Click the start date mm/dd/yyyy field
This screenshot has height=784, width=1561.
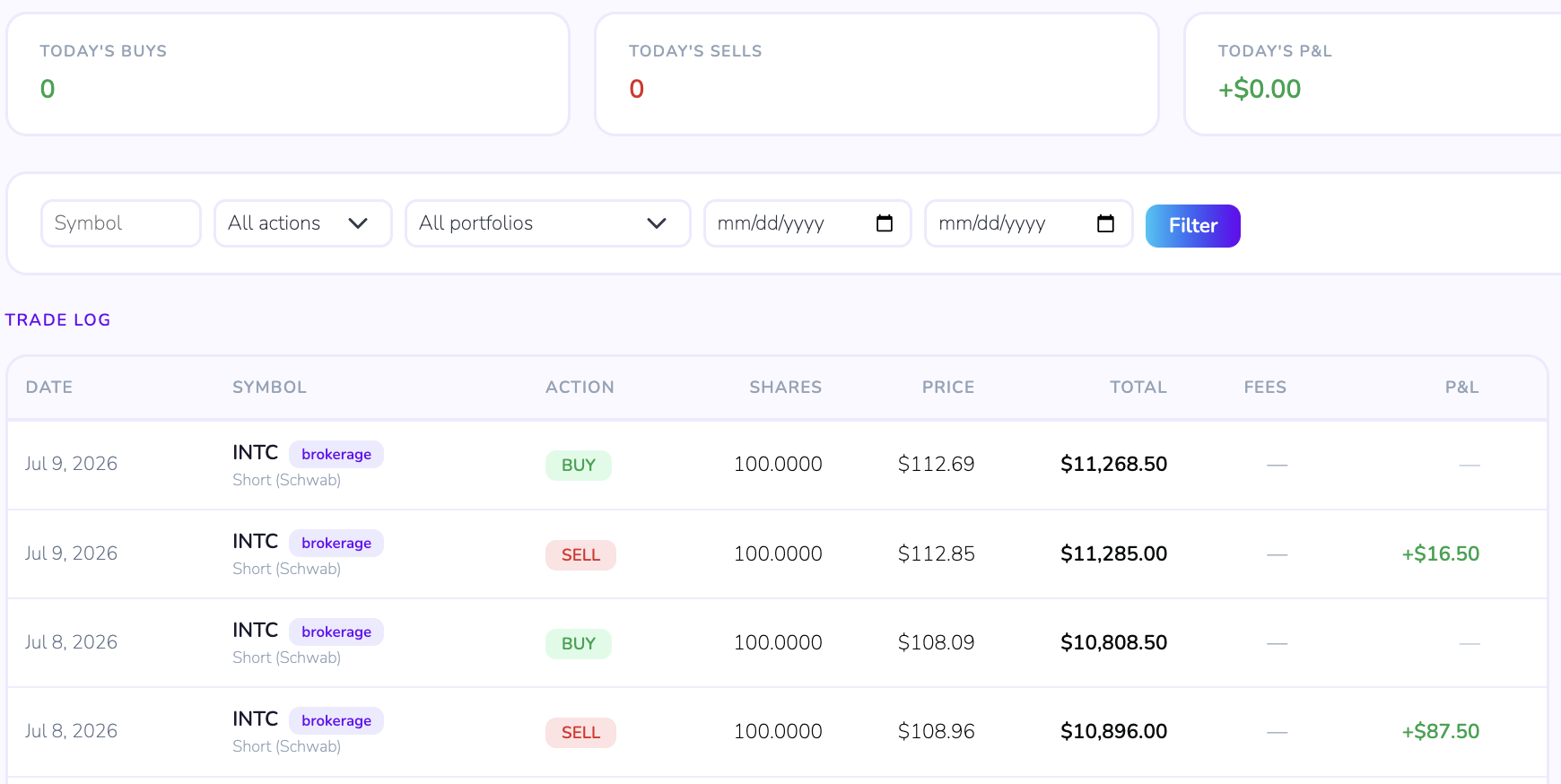[x=807, y=223]
